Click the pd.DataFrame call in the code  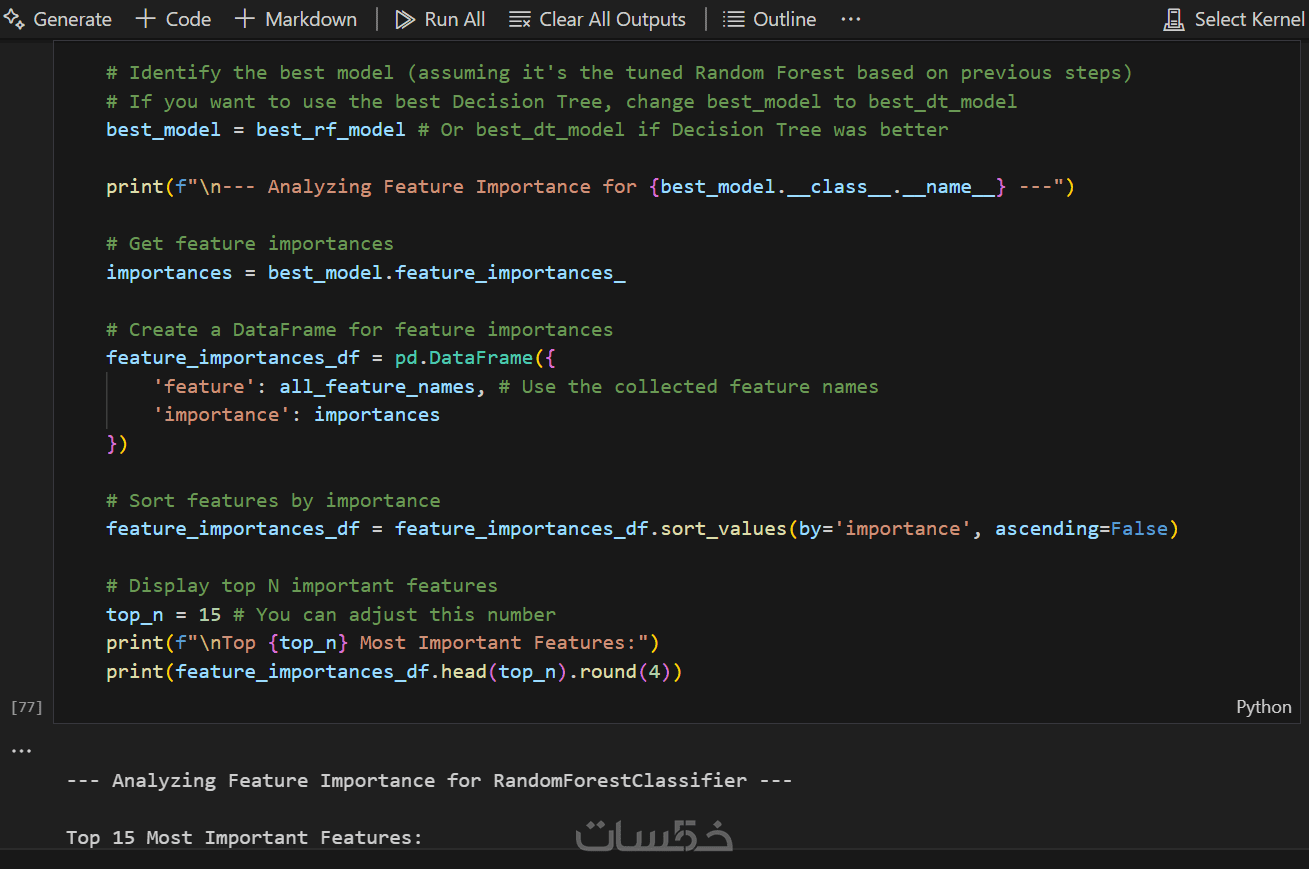point(463,358)
